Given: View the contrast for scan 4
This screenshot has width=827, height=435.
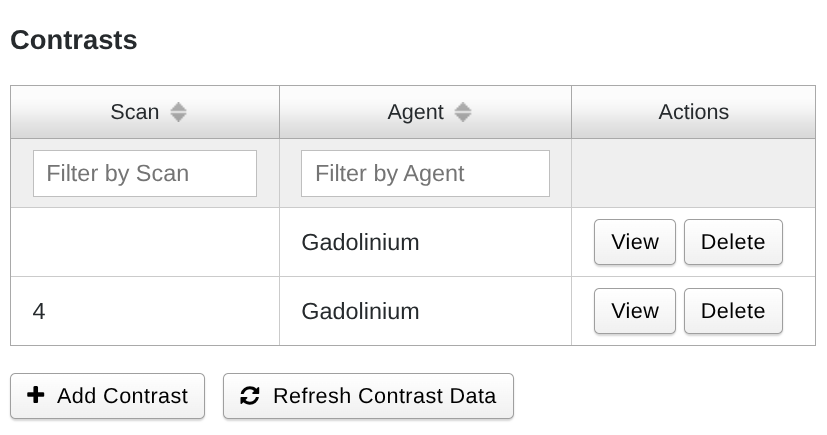Looking at the screenshot, I should click(x=635, y=311).
